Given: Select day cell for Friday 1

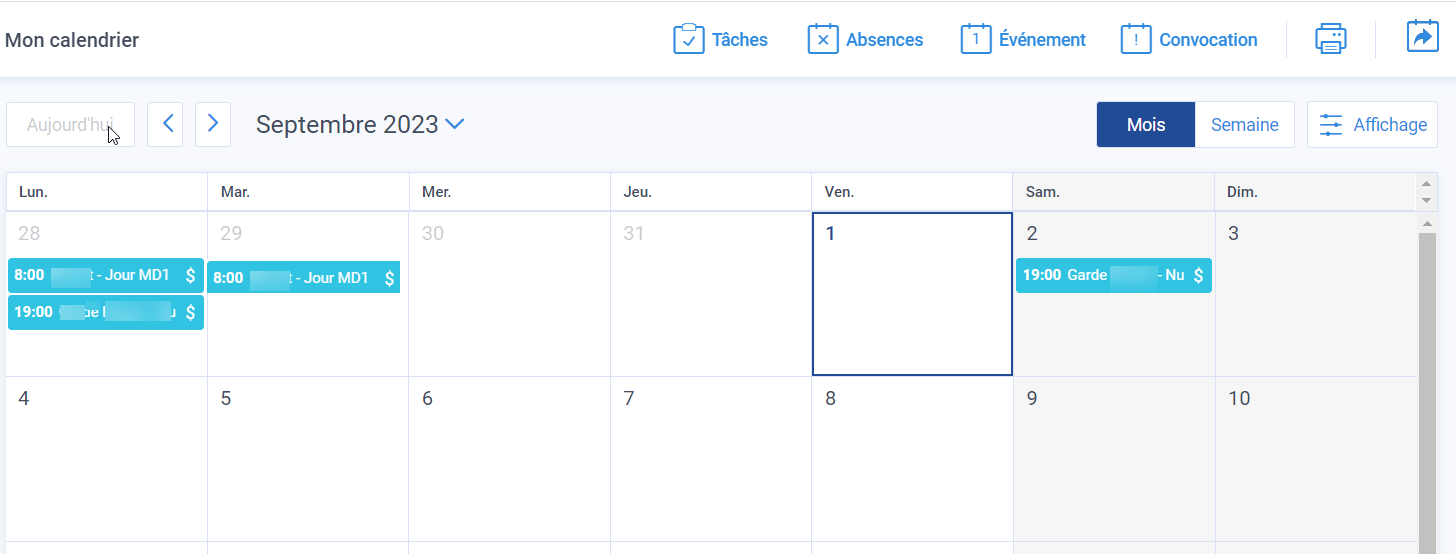Looking at the screenshot, I should 912,294.
